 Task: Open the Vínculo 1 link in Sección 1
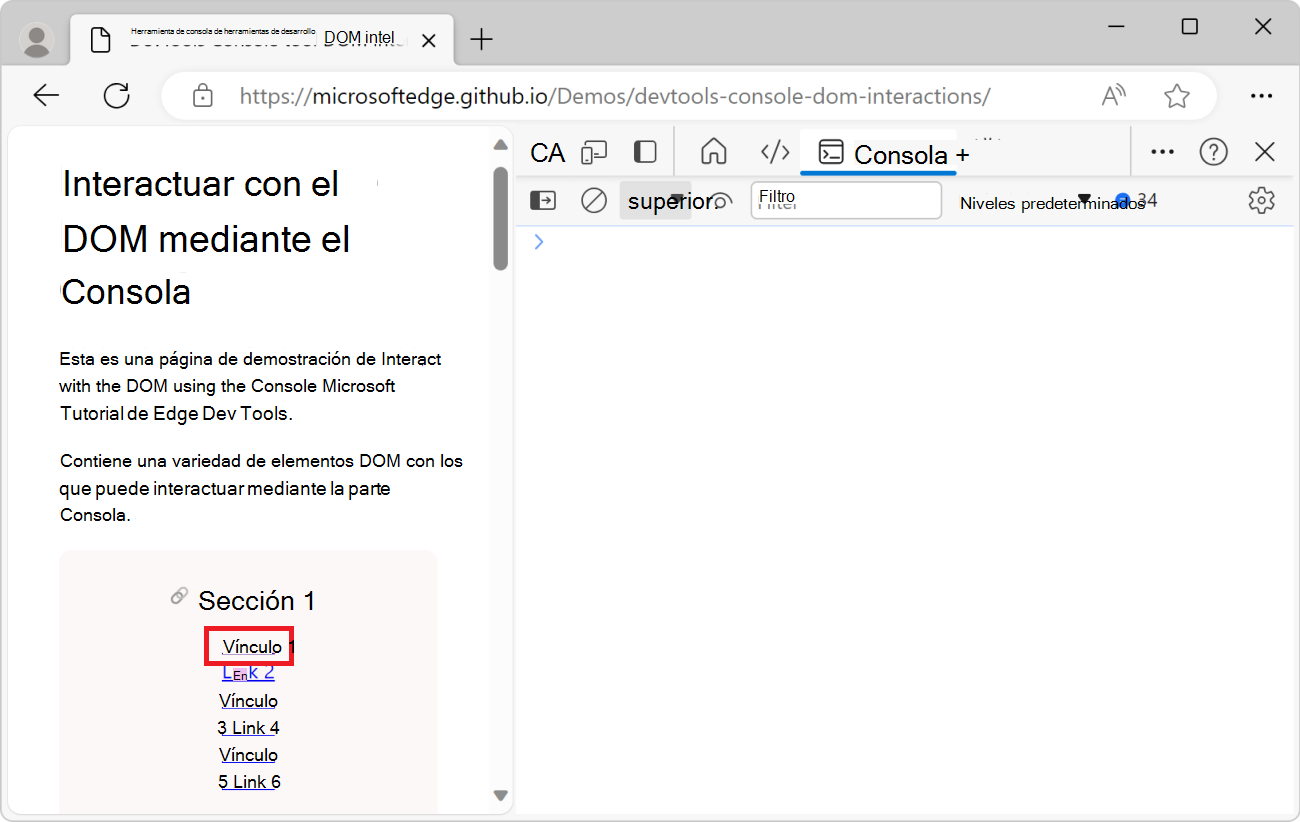pyautogui.click(x=248, y=646)
